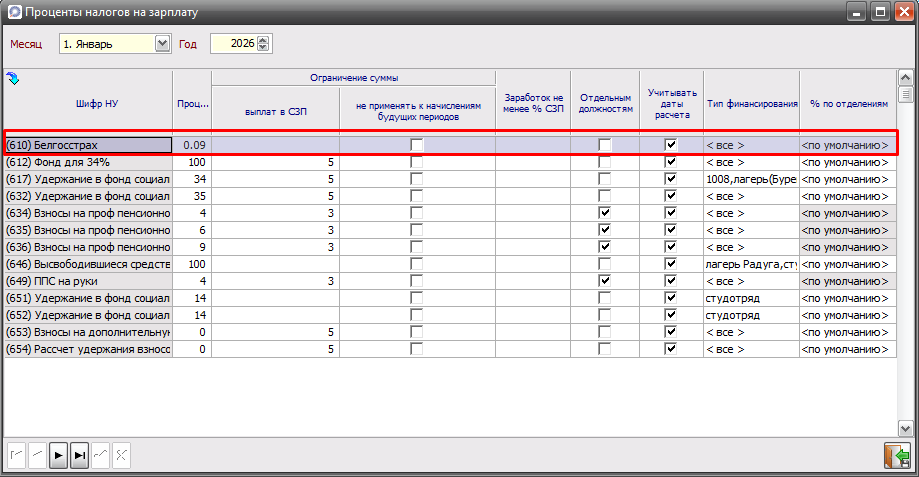Click the blue arrow icon in grid corner
919x477 pixels.
tap(13, 78)
